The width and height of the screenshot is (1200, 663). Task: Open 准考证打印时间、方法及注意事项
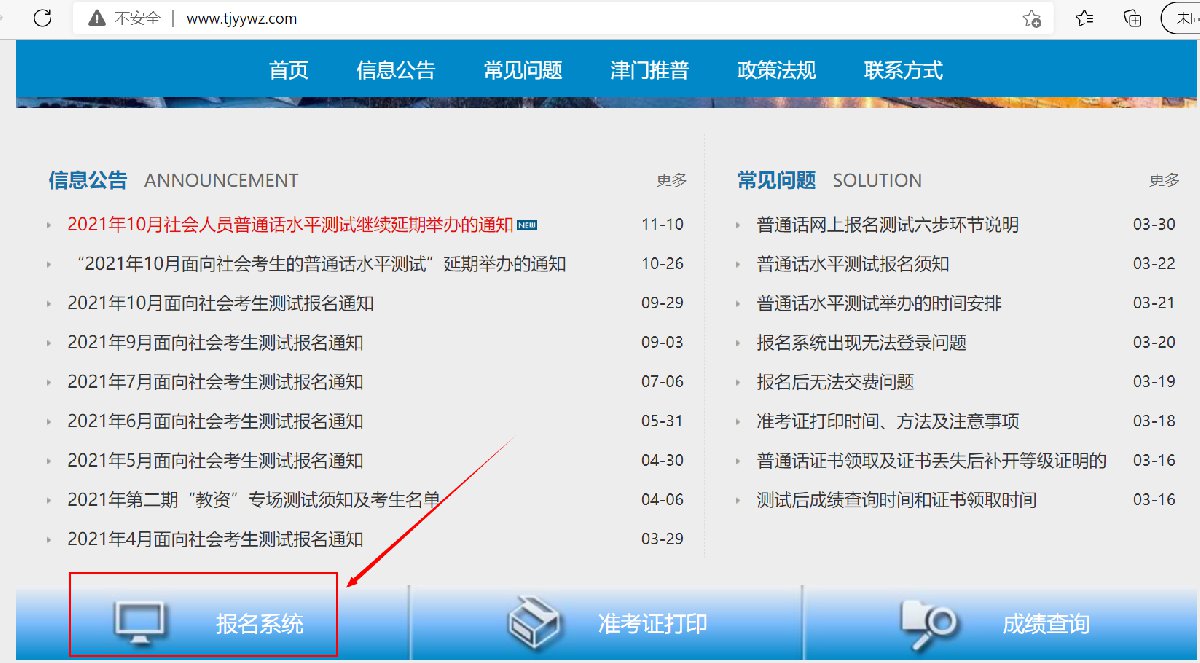(x=888, y=421)
